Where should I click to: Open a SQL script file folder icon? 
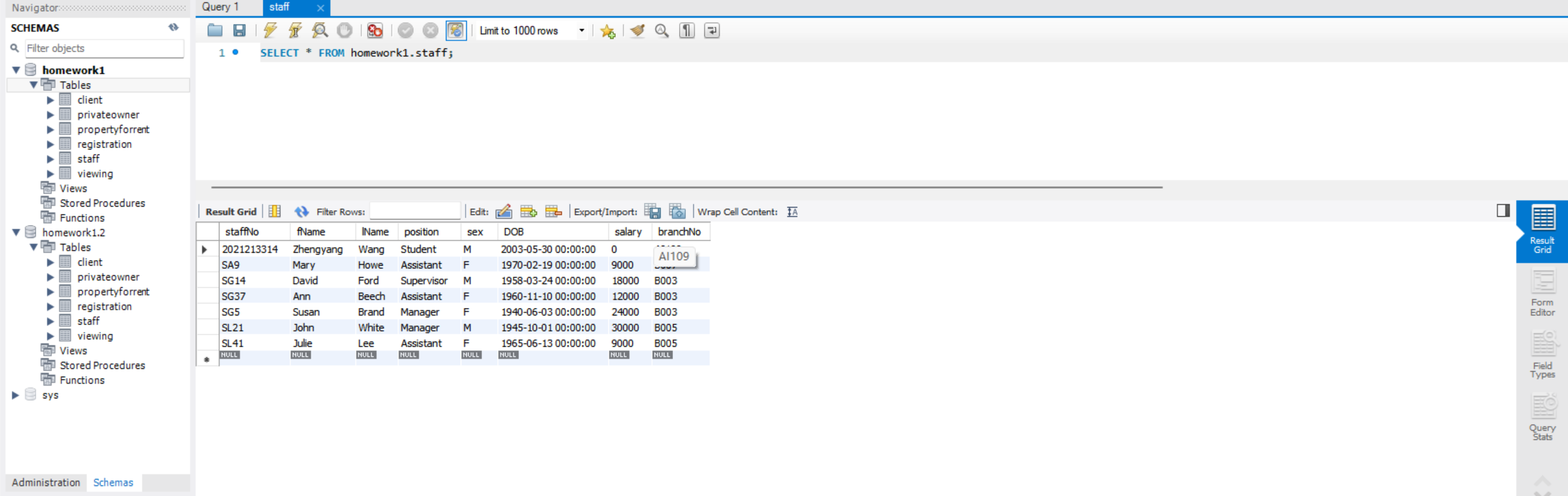click(x=215, y=30)
